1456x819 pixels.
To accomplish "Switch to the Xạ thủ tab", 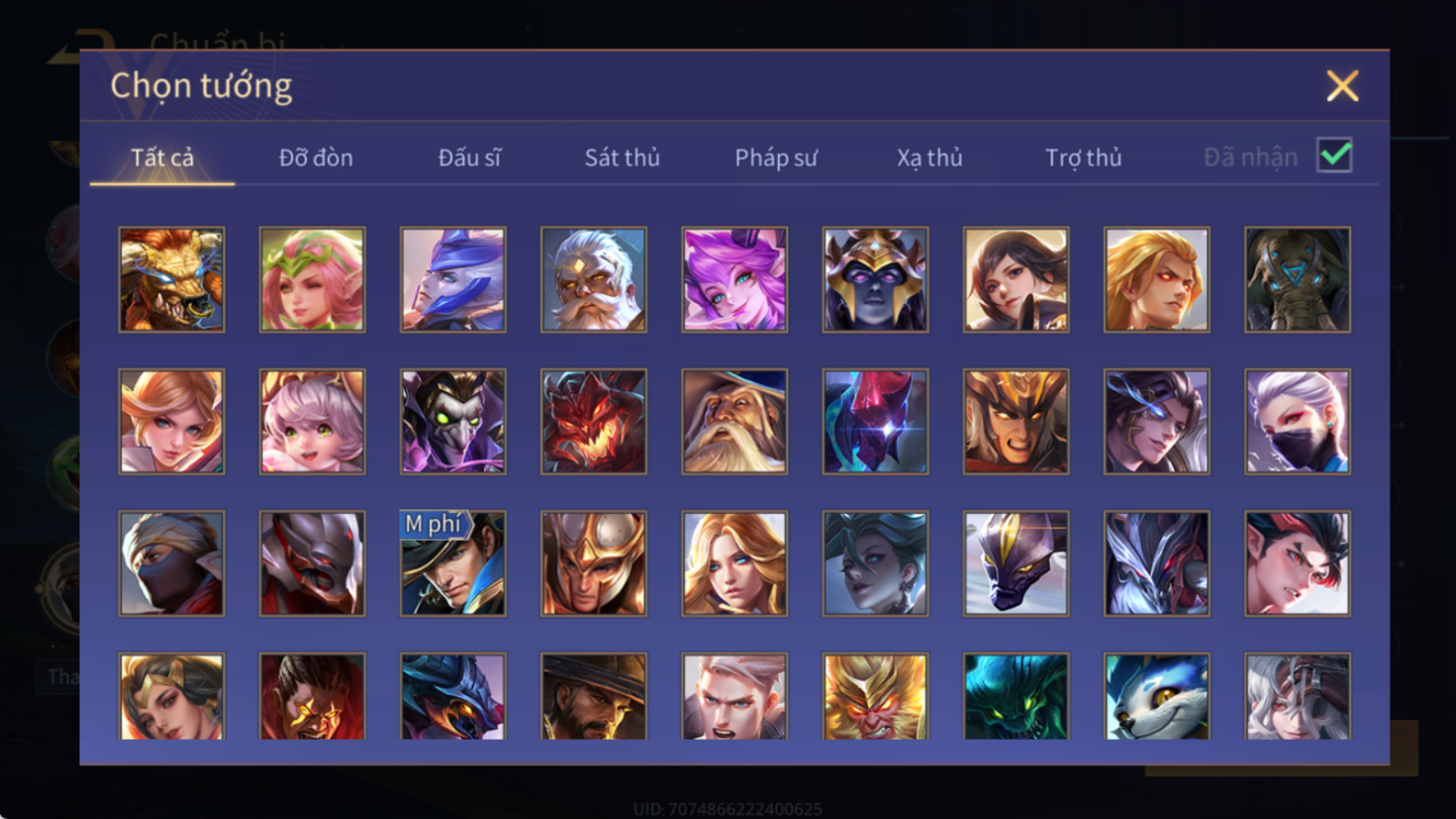I will coord(929,157).
